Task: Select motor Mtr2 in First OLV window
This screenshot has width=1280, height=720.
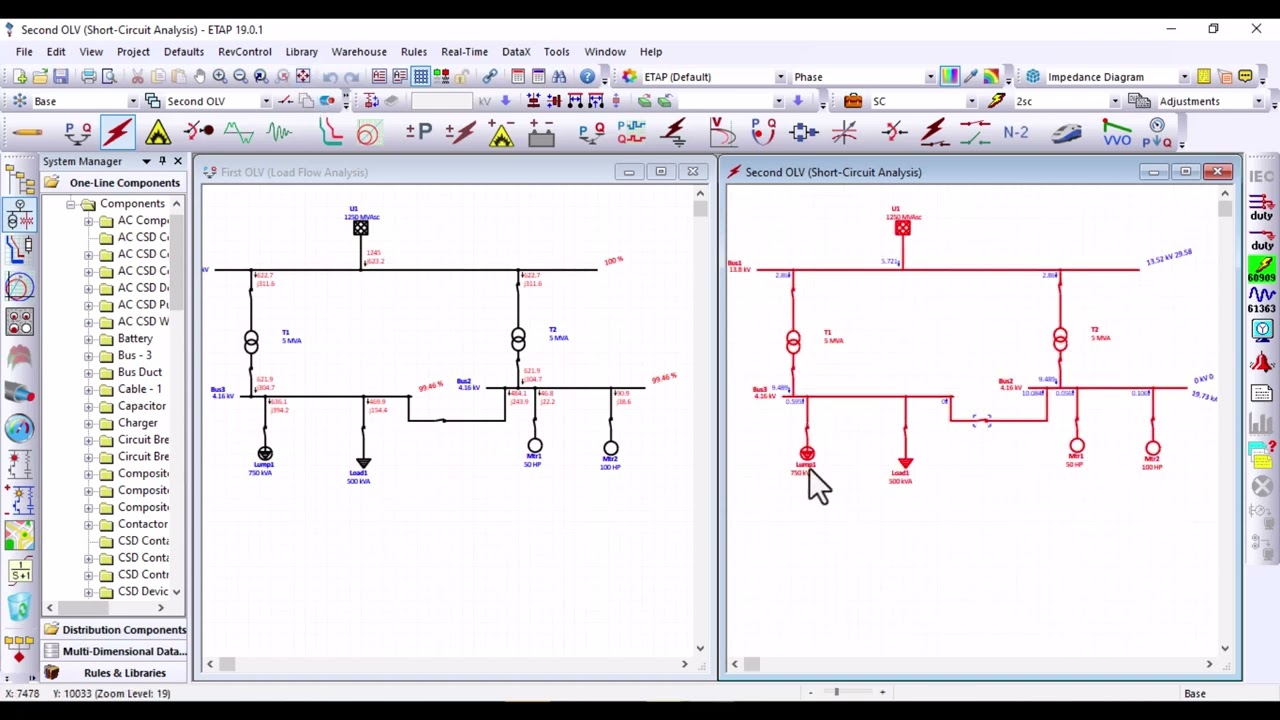Action: [x=611, y=449]
